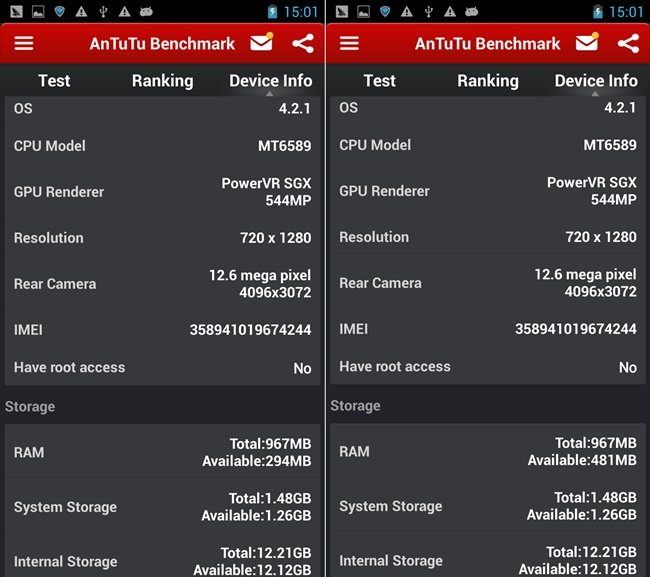Go to Ranking tab in left screenshot
The width and height of the screenshot is (650, 577).
pyautogui.click(x=162, y=81)
